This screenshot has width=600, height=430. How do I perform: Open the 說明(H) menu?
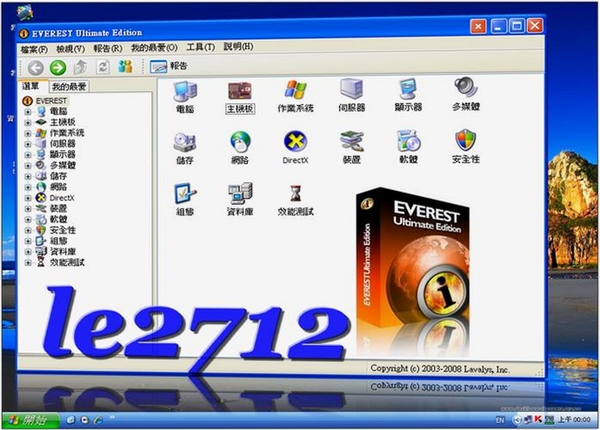pyautogui.click(x=238, y=47)
